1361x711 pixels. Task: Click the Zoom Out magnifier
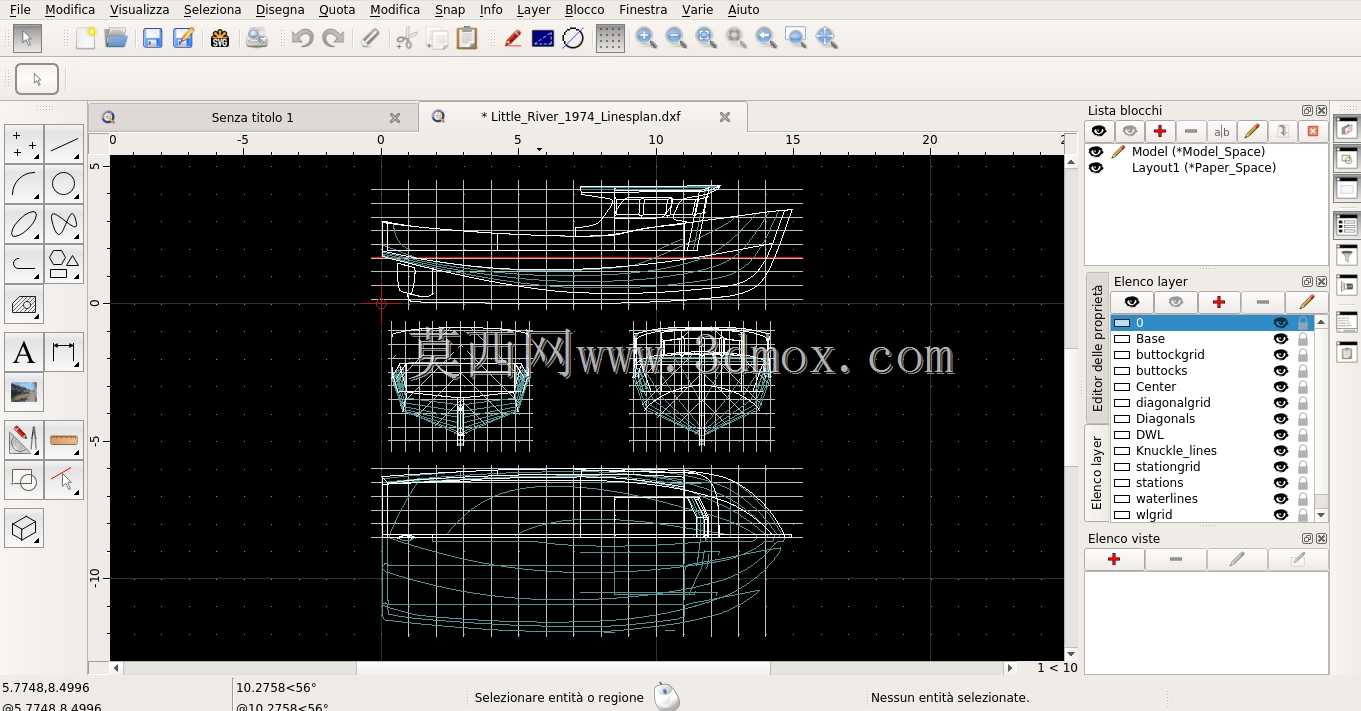pyautogui.click(x=676, y=38)
